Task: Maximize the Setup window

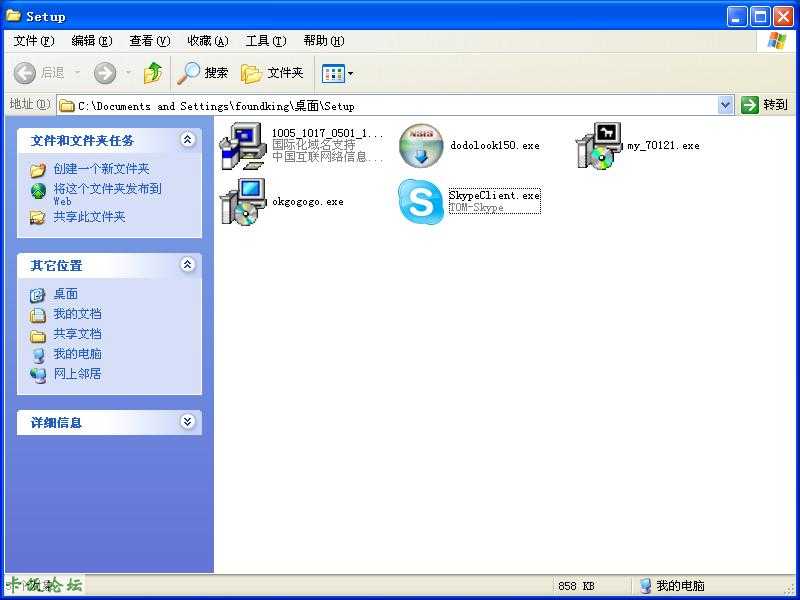Action: [x=760, y=17]
